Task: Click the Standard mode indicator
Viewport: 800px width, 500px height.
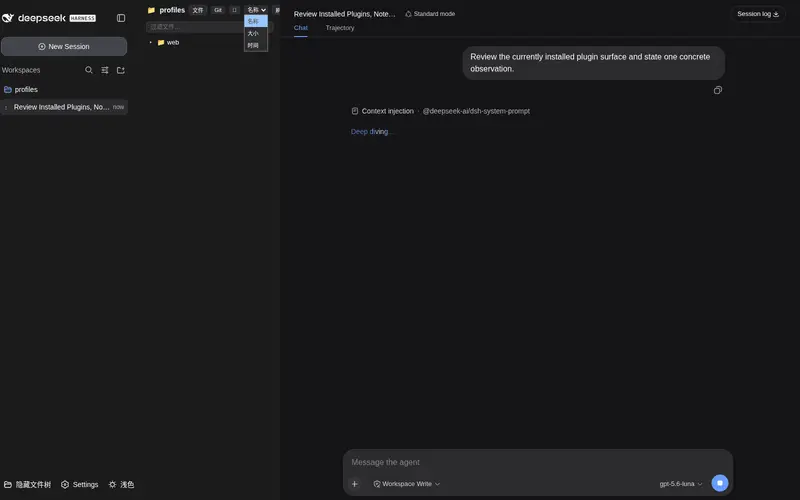Action: coord(430,14)
